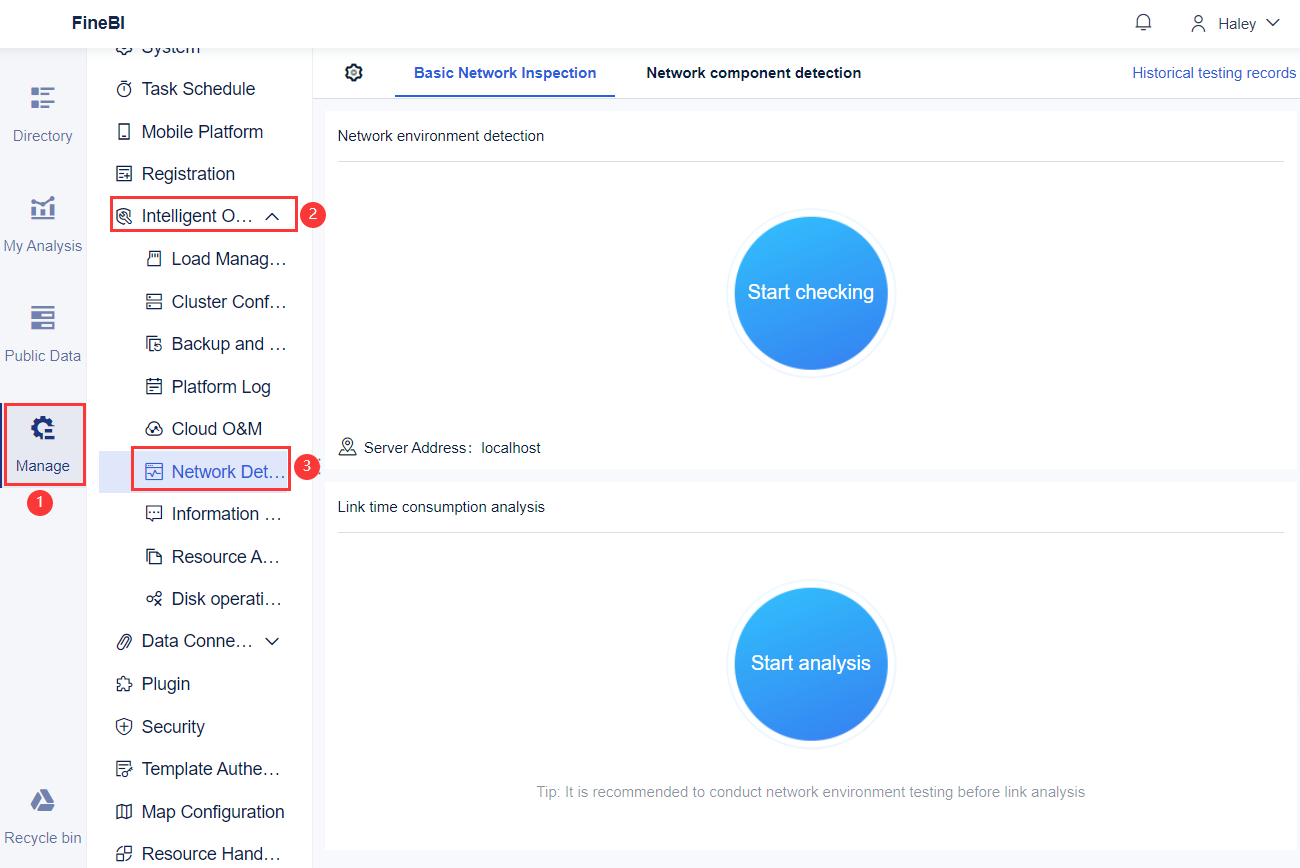The image size is (1300, 868).
Task: Open the Mobile Platform settings
Action: [x=202, y=131]
